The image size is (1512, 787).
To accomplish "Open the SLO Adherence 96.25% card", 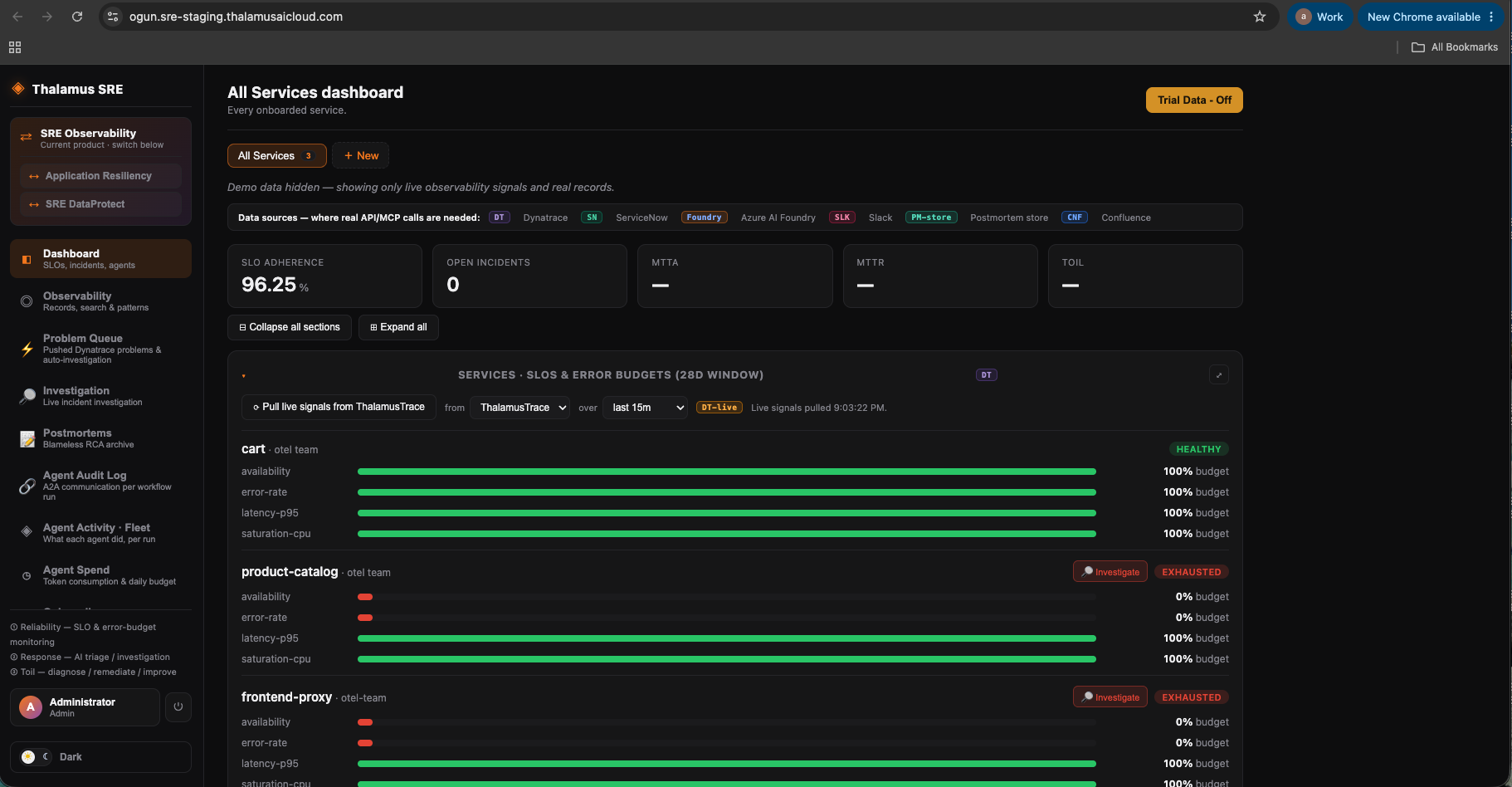I will click(x=324, y=276).
